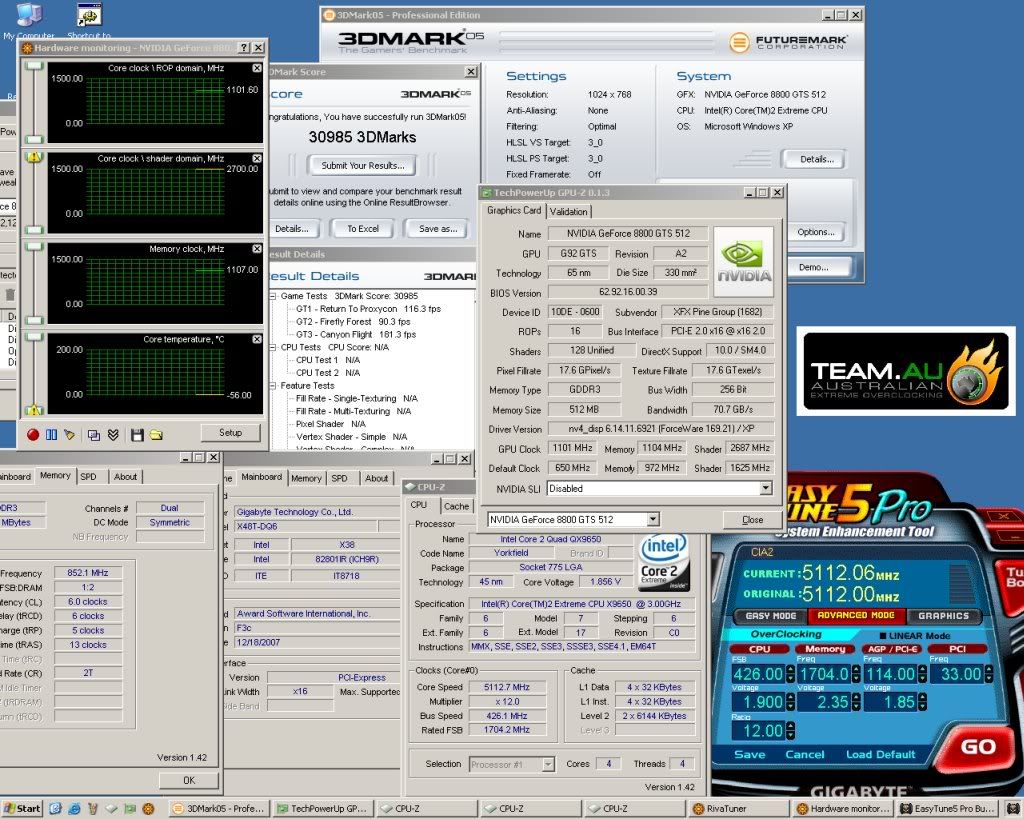Select GRAPHICS mode in EasyTune5
This screenshot has height=819, width=1024.
[943, 616]
